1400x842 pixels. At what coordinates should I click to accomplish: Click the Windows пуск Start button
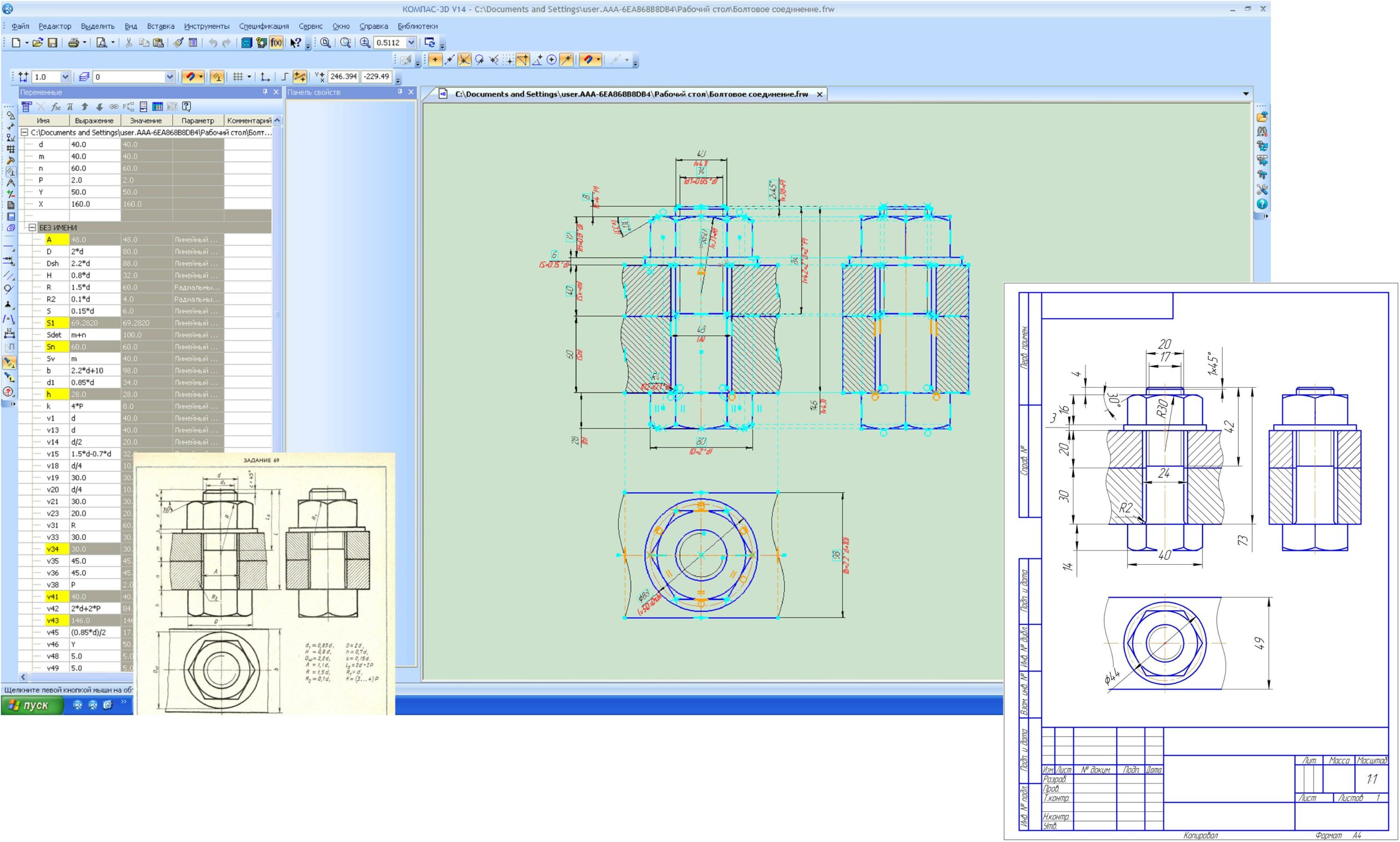coord(32,705)
